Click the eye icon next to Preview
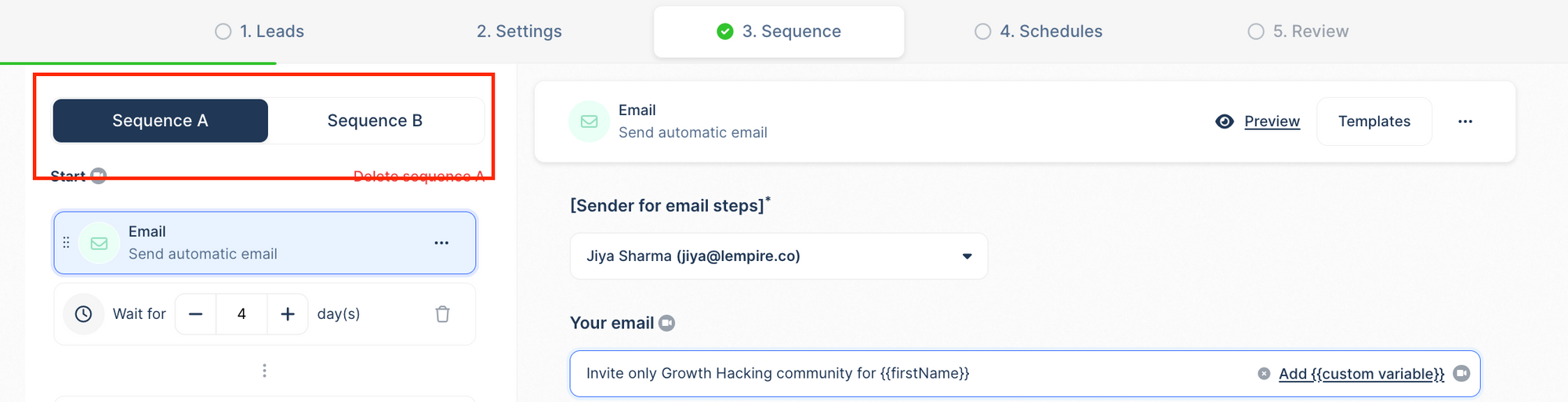Image resolution: width=1568 pixels, height=402 pixels. [x=1224, y=121]
